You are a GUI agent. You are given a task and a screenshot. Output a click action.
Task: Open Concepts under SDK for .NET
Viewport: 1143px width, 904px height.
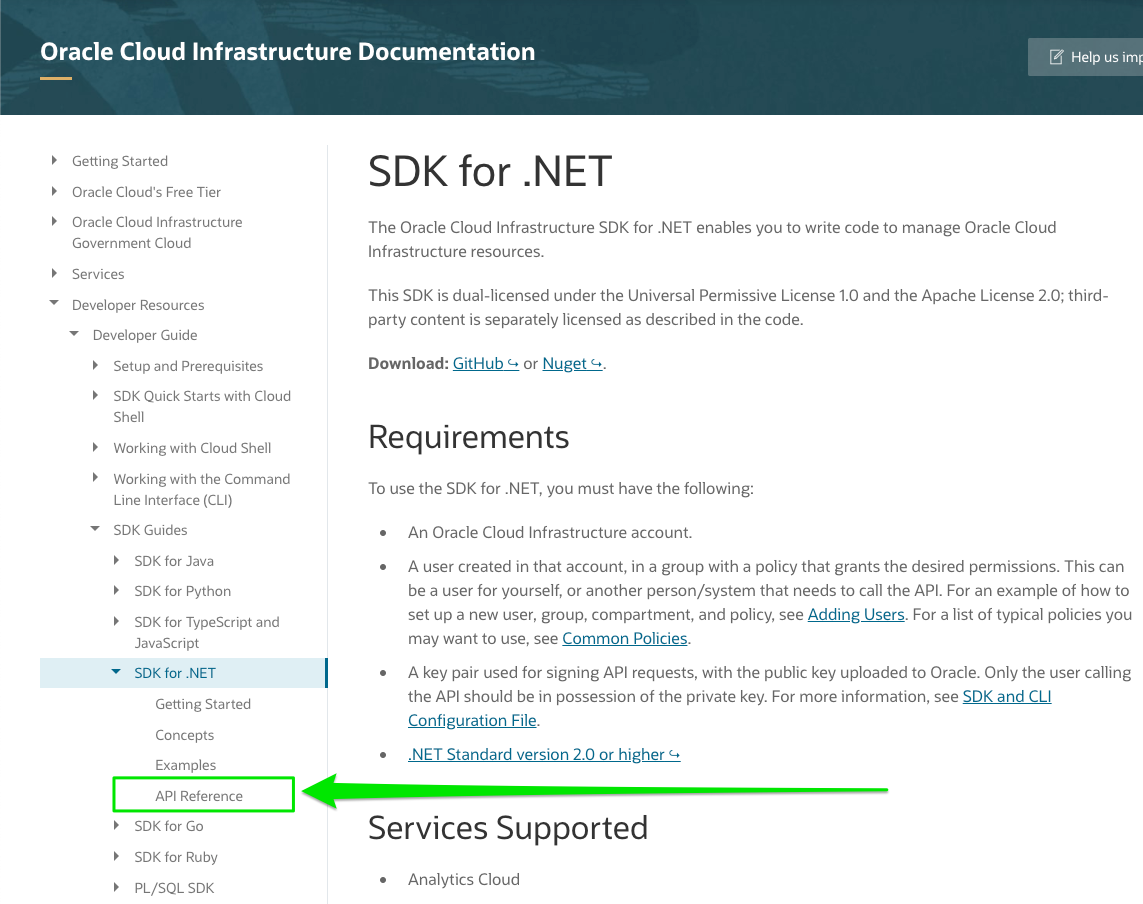coord(184,734)
